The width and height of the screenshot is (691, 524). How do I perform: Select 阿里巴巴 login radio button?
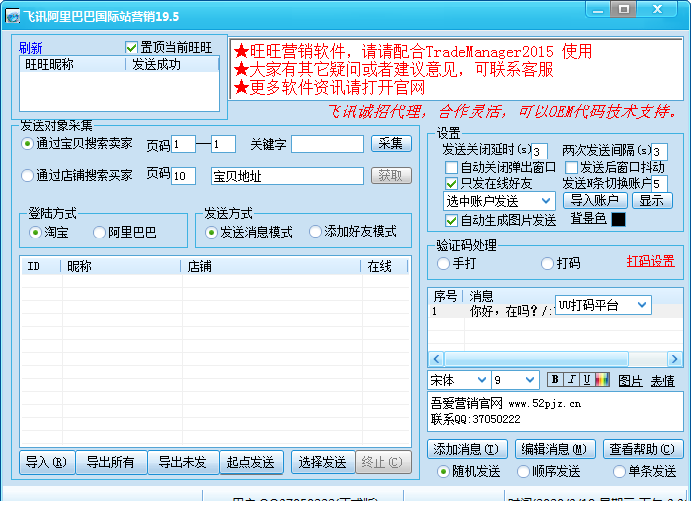point(99,232)
